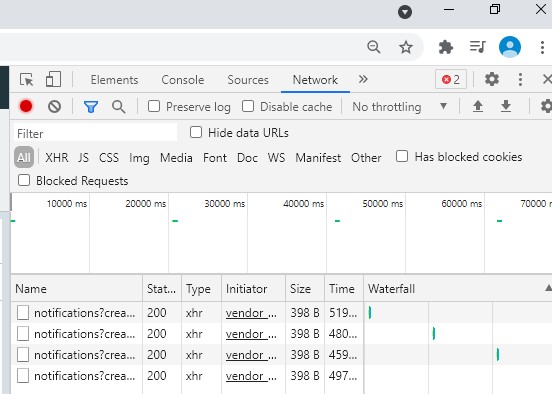Expand more DevTools tabs with the chevrons

click(x=363, y=79)
